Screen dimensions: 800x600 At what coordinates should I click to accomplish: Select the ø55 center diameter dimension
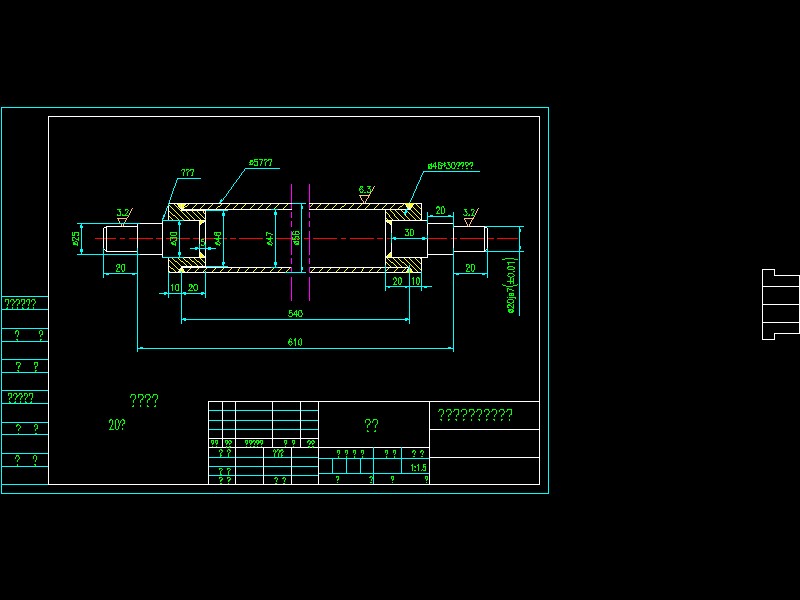pyautogui.click(x=295, y=237)
